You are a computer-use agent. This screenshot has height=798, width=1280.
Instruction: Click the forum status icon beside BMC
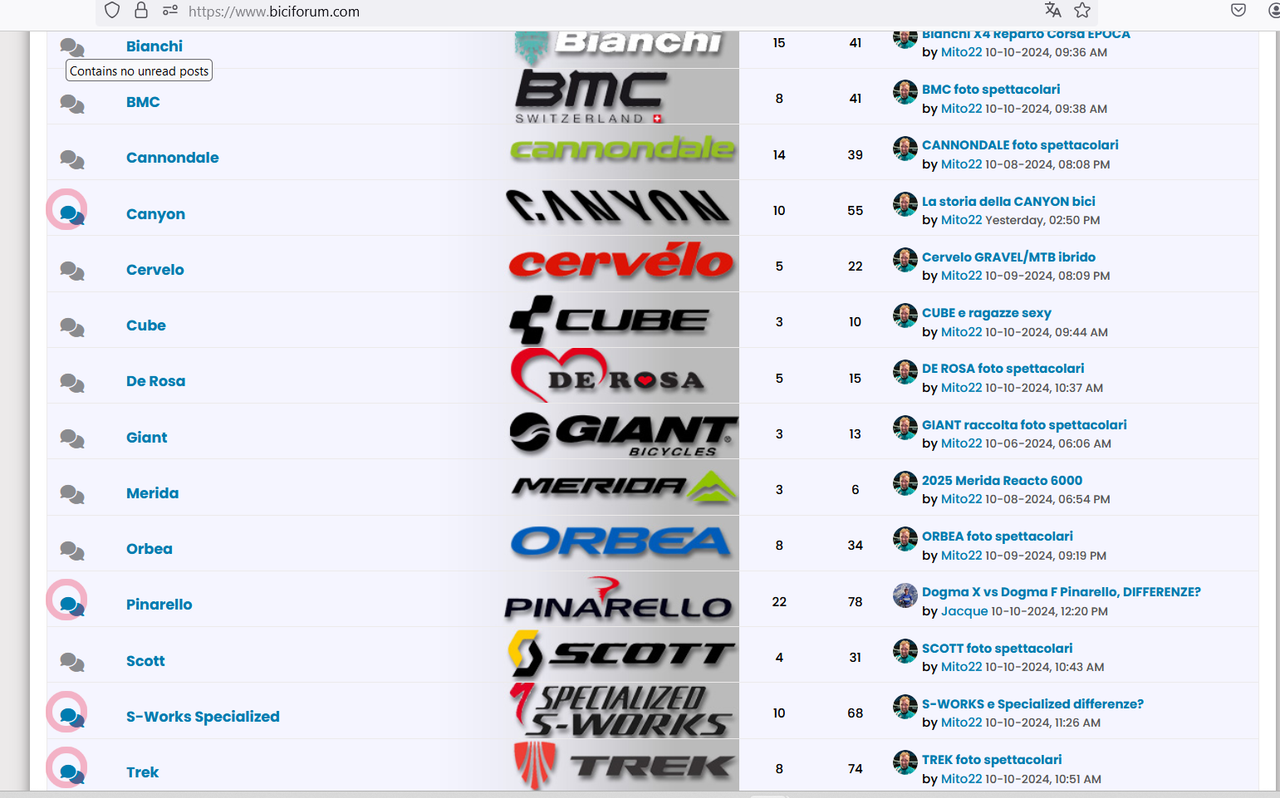(x=72, y=103)
